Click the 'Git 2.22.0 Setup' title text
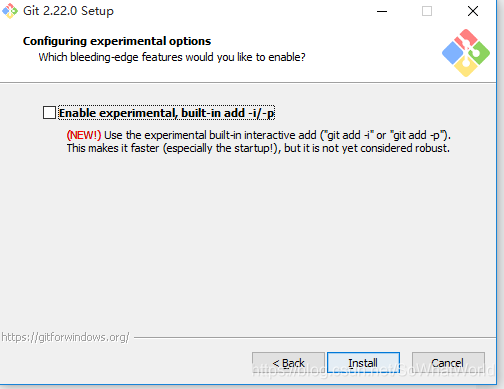Viewport: 504px width, 389px height. pos(68,11)
